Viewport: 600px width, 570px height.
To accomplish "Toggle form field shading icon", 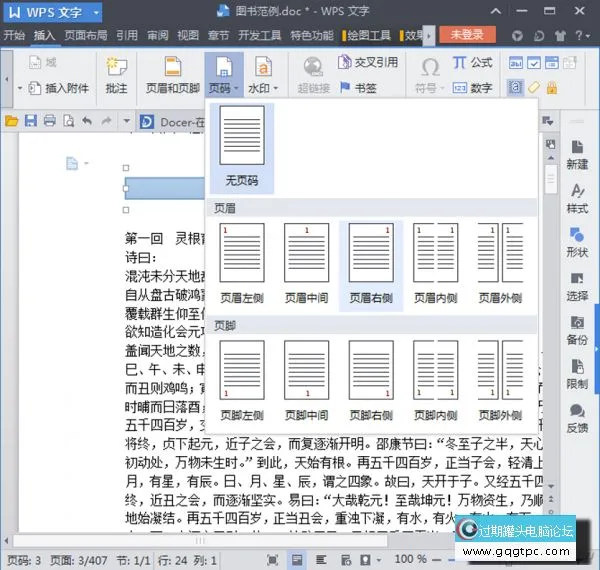I will click(x=515, y=88).
